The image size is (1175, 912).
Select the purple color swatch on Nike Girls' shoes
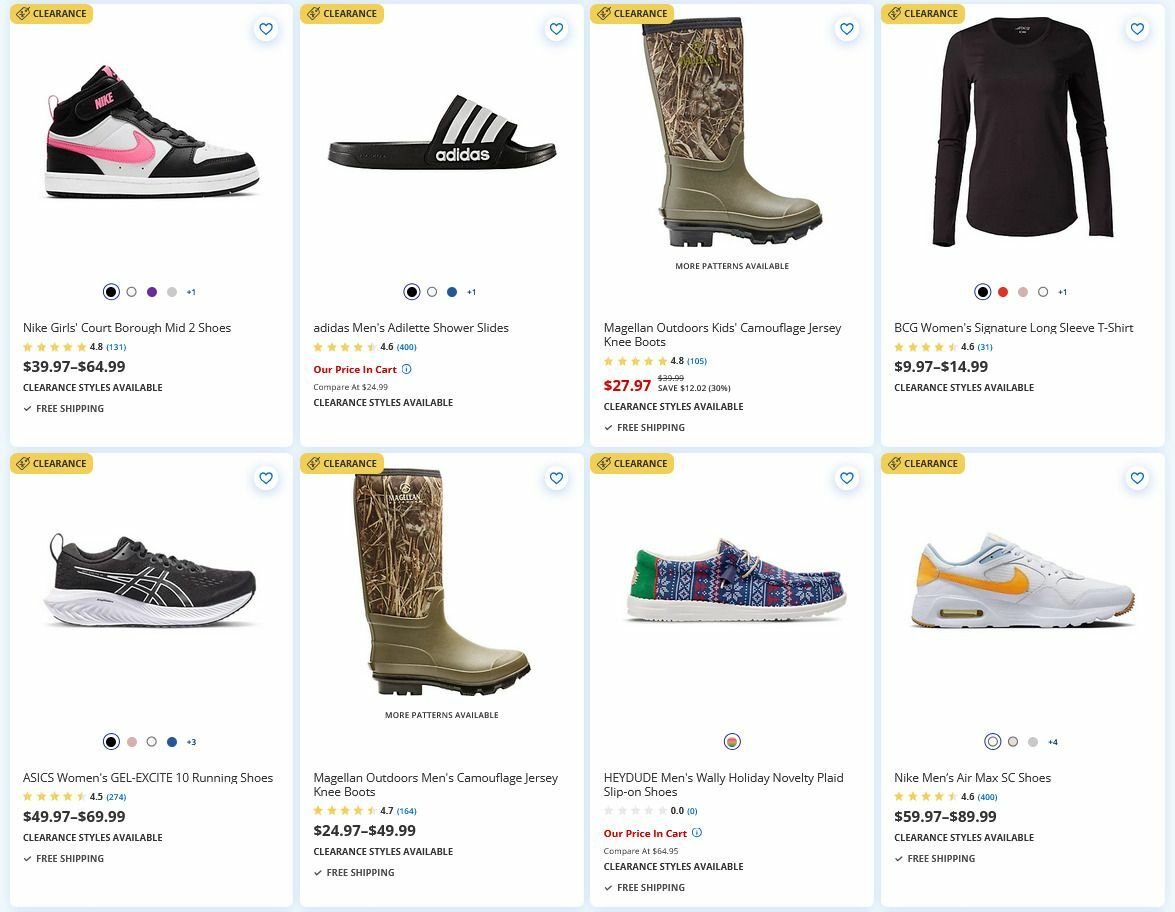151,291
